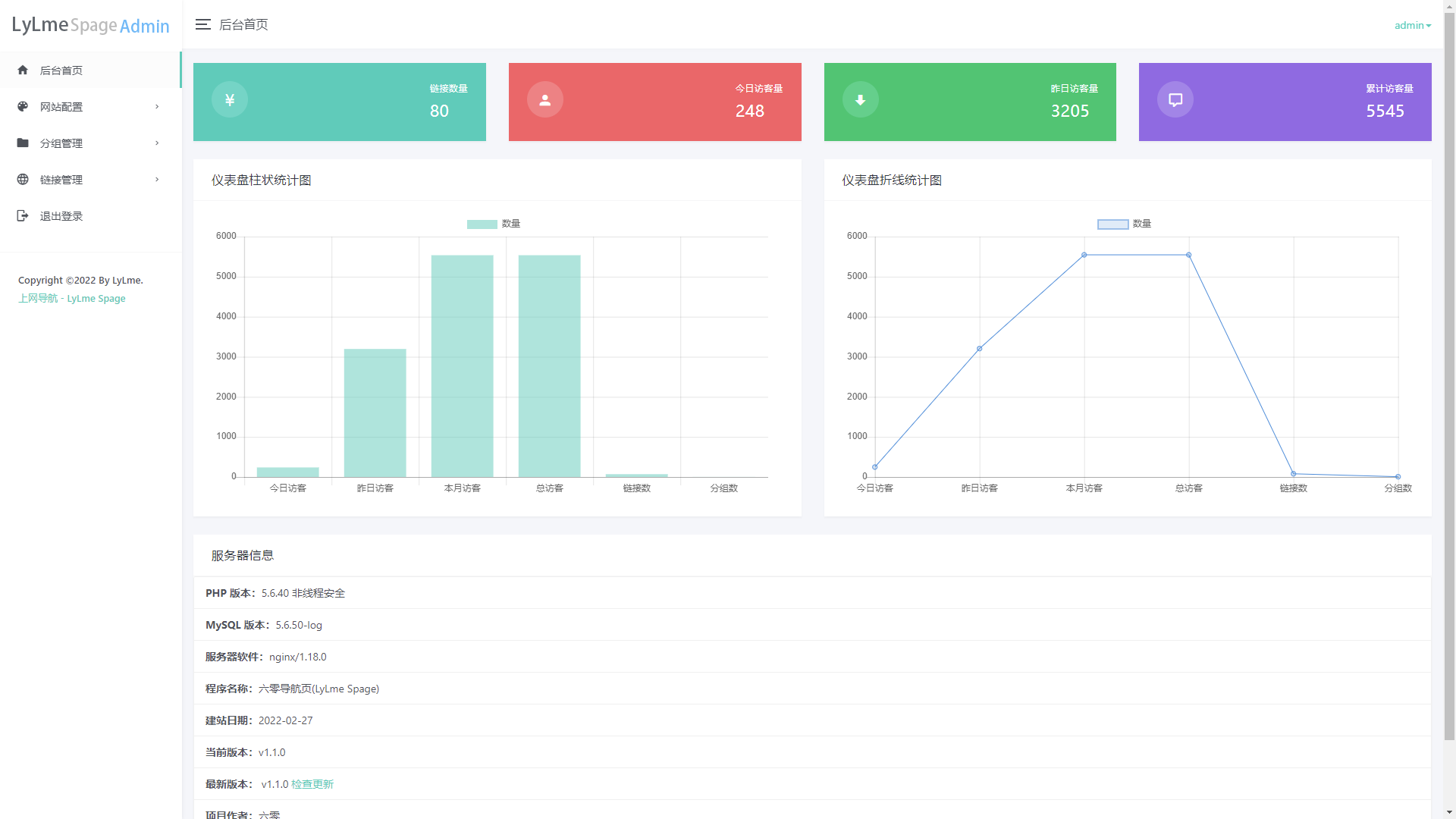Select the 链接管理 menu item
The image size is (1456, 819).
[61, 180]
